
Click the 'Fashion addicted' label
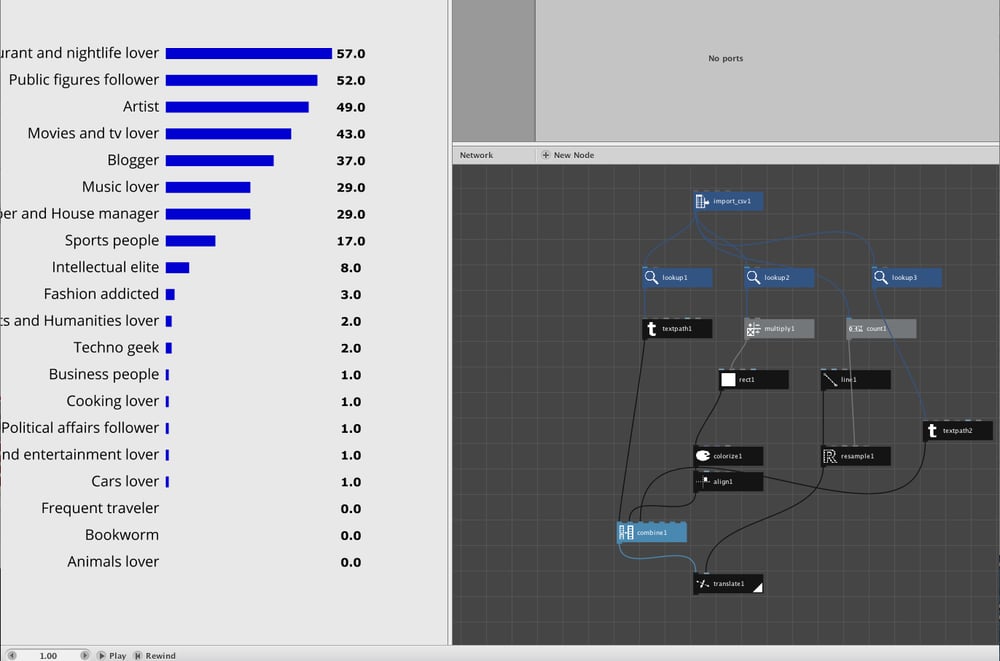(x=101, y=294)
